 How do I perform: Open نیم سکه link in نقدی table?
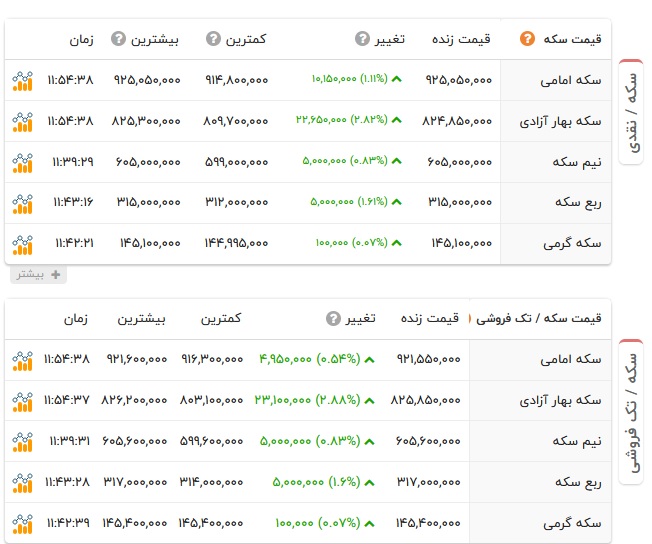(577, 162)
